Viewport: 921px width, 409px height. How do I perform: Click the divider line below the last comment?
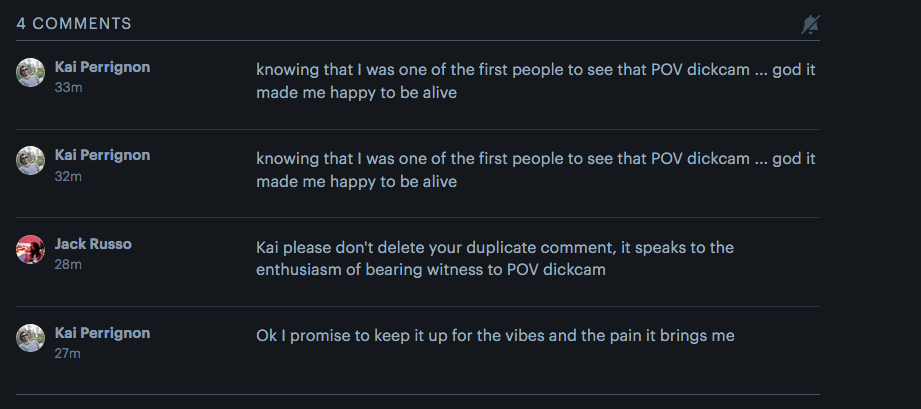pyautogui.click(x=418, y=395)
